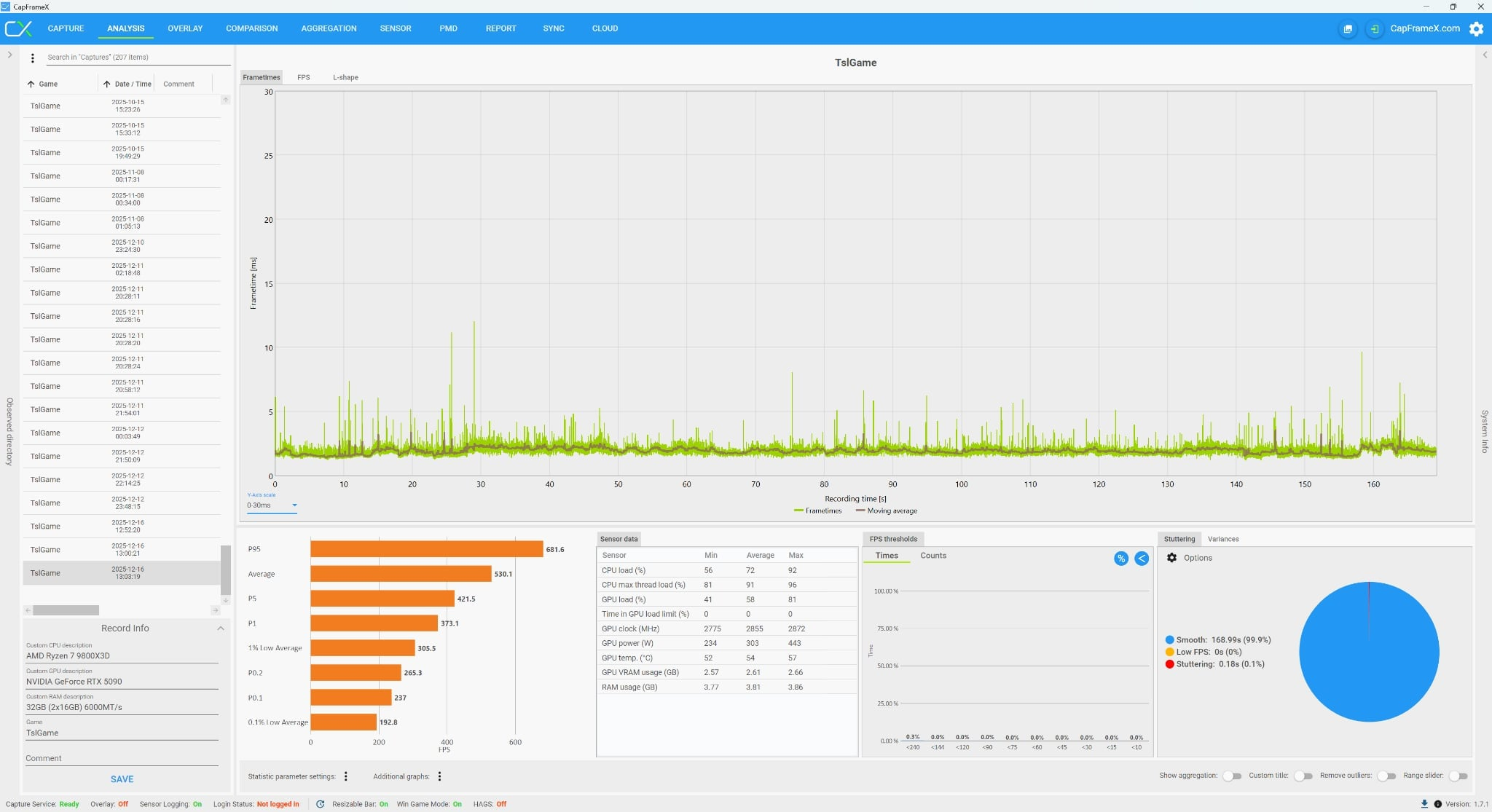1492x812 pixels.
Task: Click the screenshot gallery icon in header
Action: (1348, 29)
